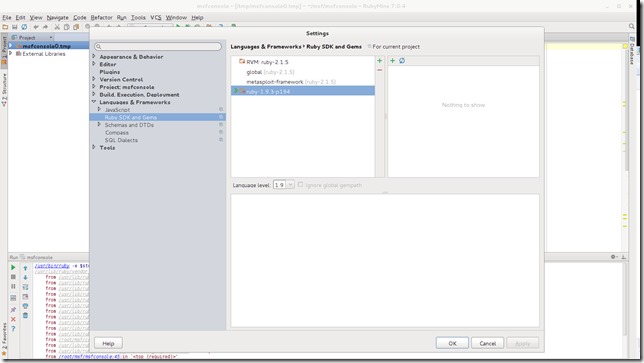Image resolution: width=644 pixels, height=363 pixels.
Task: Select metasploit-framework gemset
Action: [291, 82]
